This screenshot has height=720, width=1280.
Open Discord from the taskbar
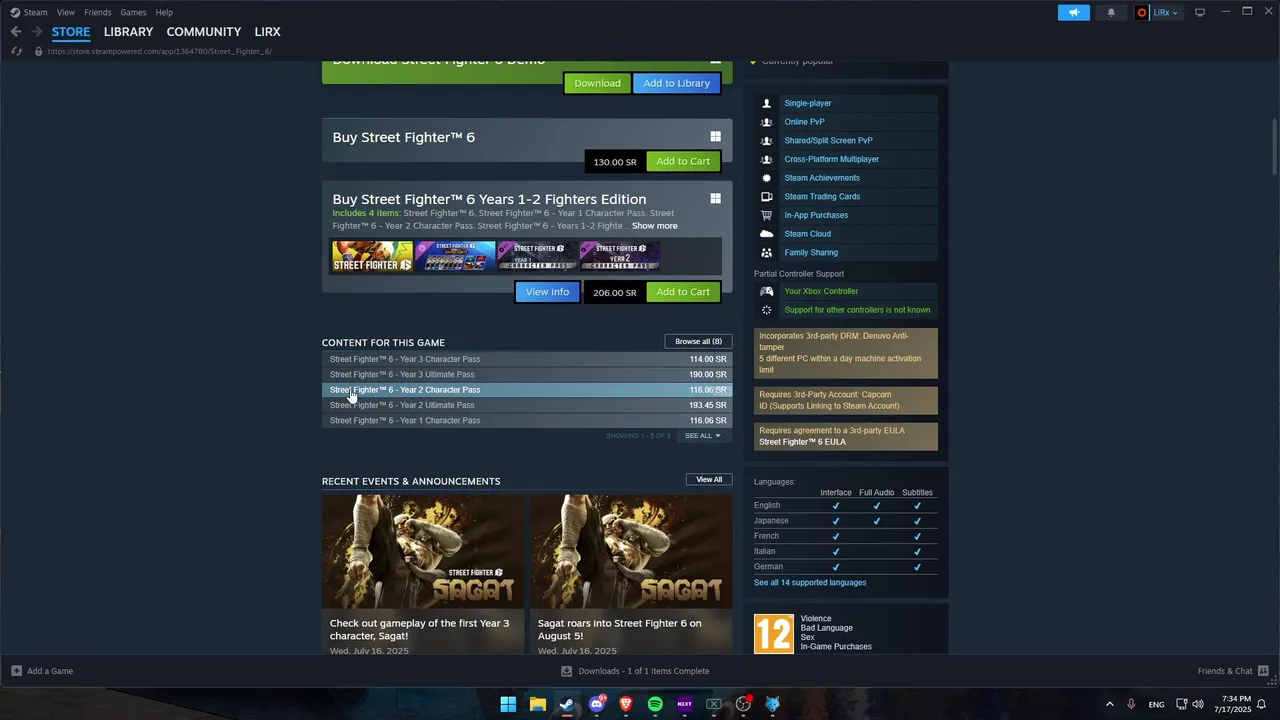tap(597, 704)
